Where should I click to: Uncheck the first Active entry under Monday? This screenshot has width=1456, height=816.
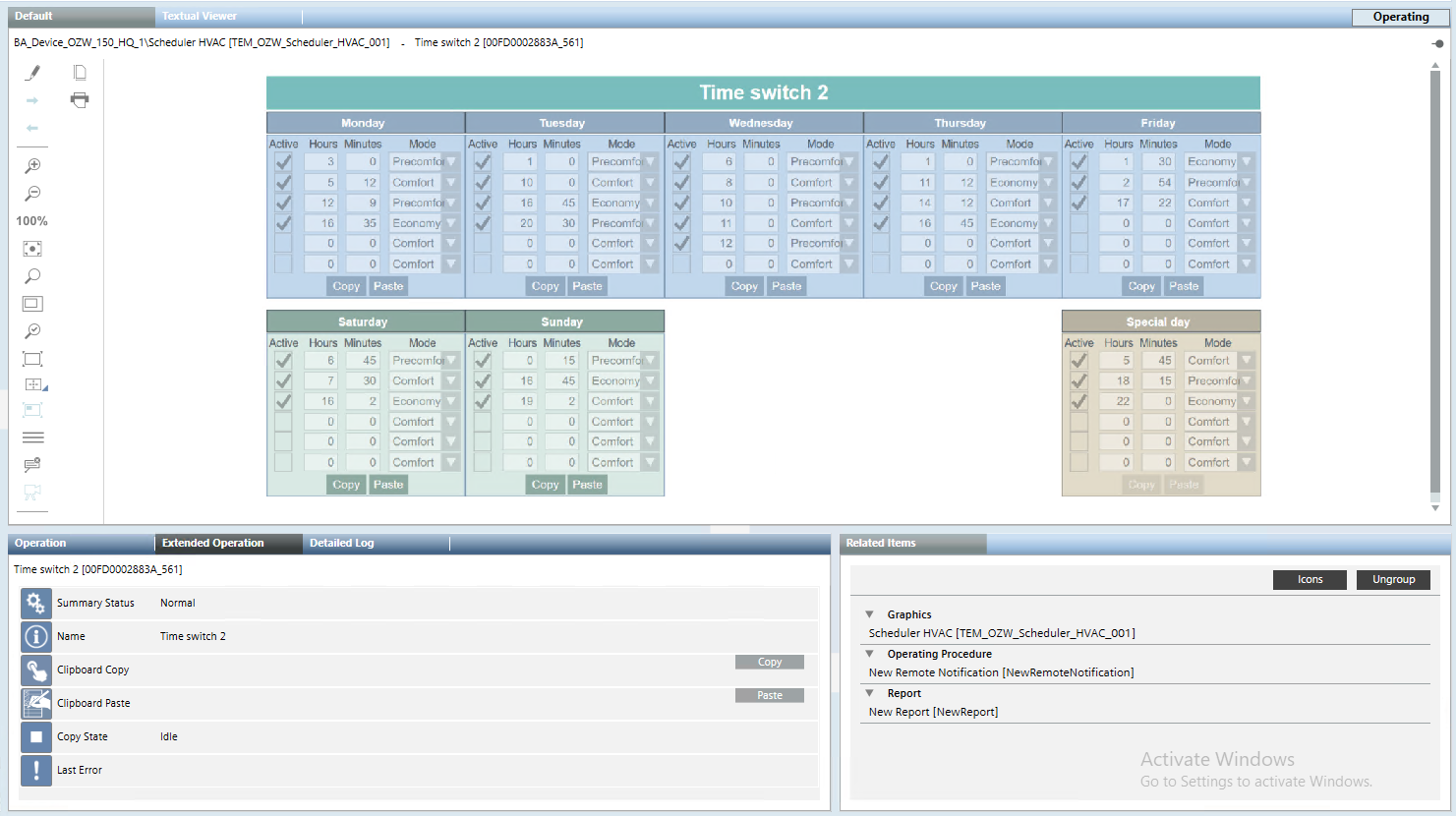tap(283, 160)
